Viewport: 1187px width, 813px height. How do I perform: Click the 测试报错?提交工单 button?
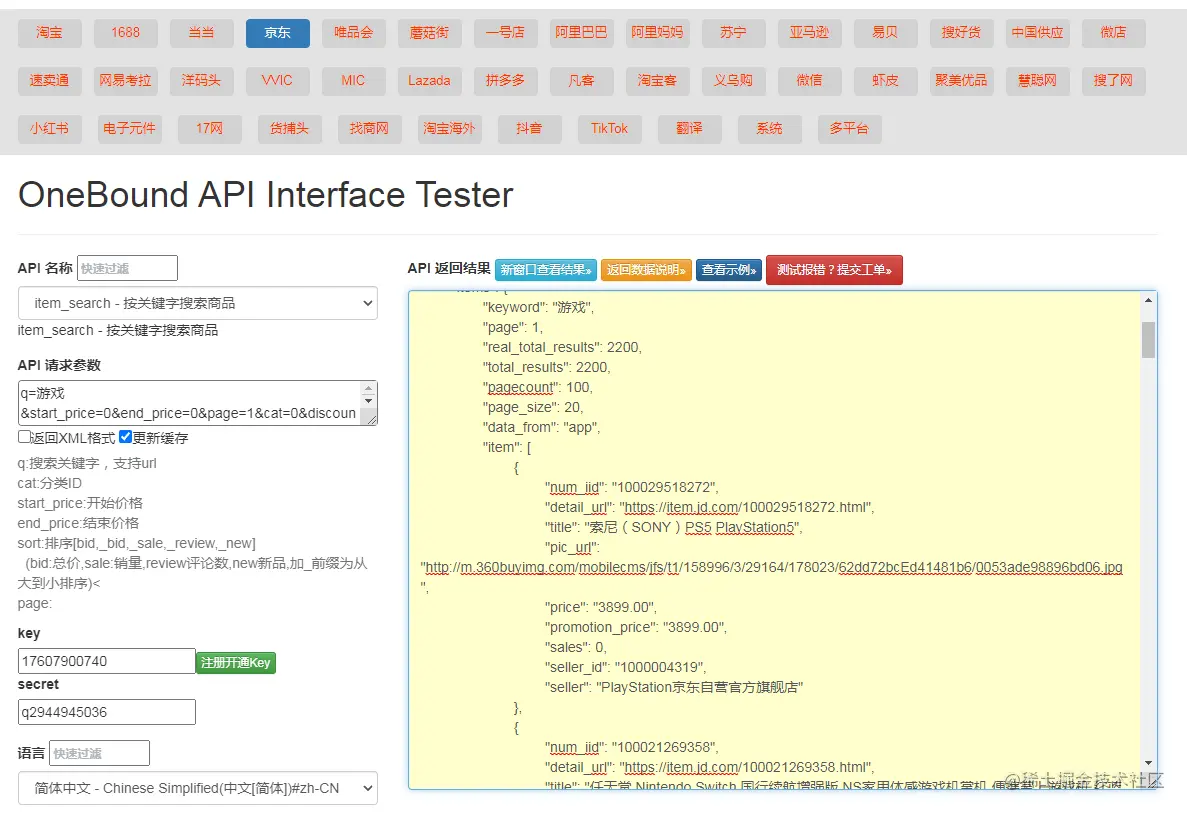(x=834, y=270)
